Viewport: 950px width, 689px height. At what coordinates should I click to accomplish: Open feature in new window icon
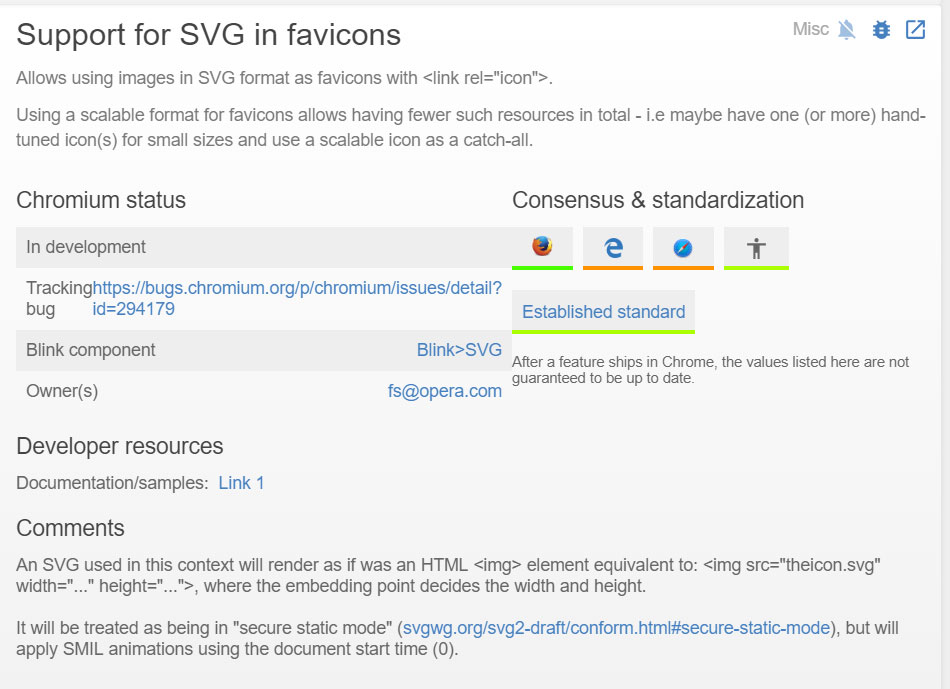pyautogui.click(x=915, y=29)
